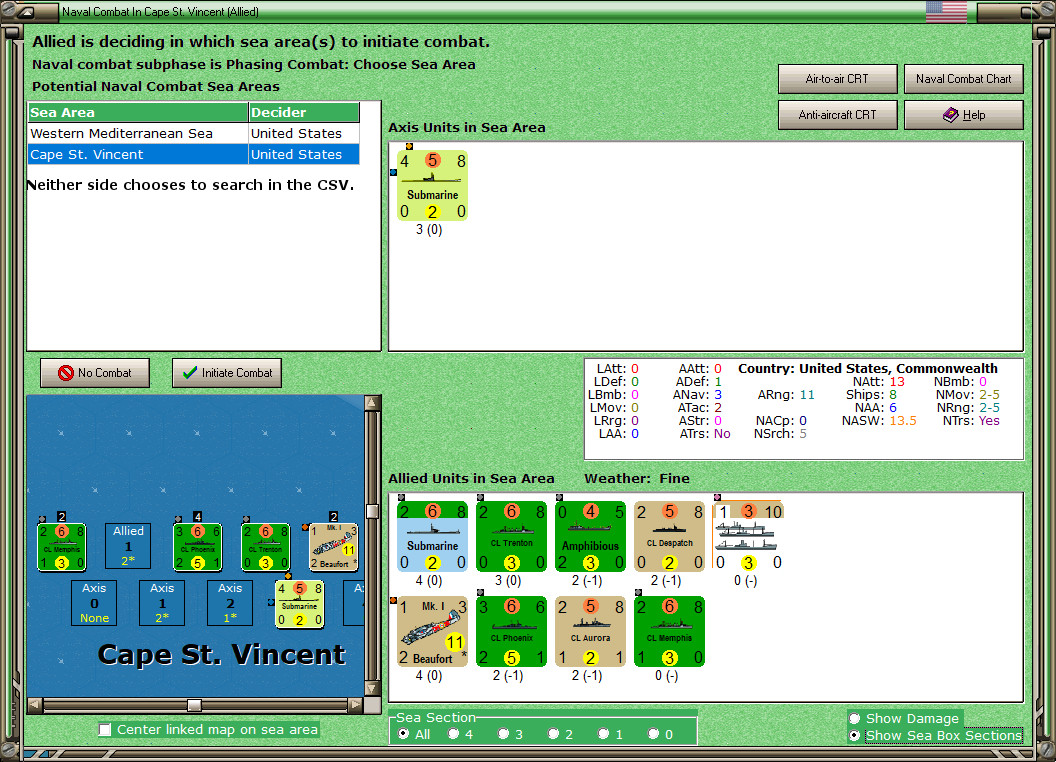Click map vertical scrollbar down arrow

tap(372, 689)
